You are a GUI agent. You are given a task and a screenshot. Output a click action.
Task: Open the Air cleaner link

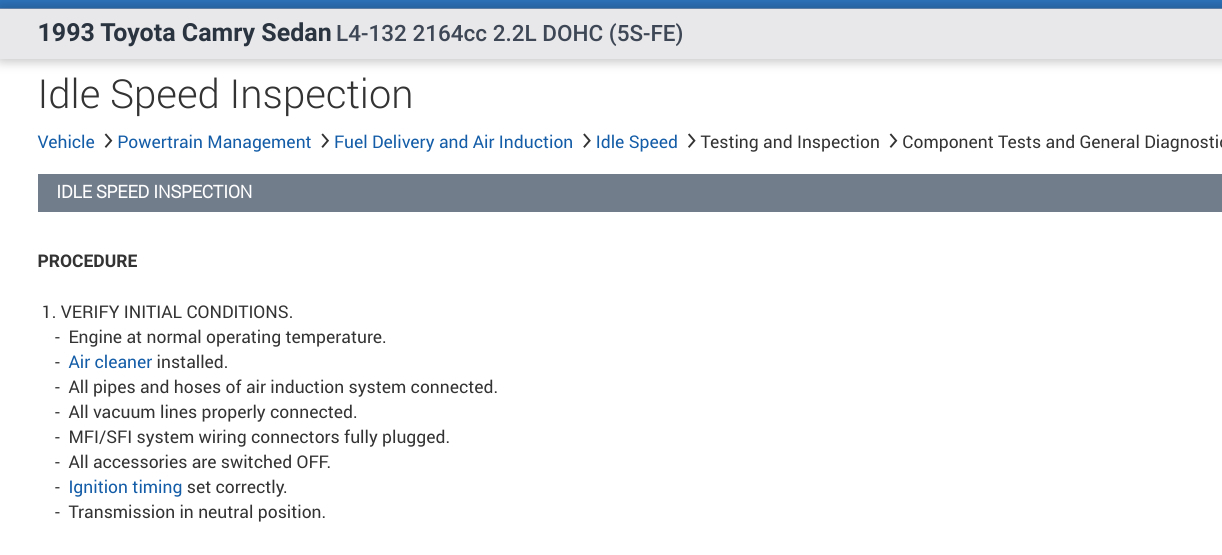click(x=110, y=362)
